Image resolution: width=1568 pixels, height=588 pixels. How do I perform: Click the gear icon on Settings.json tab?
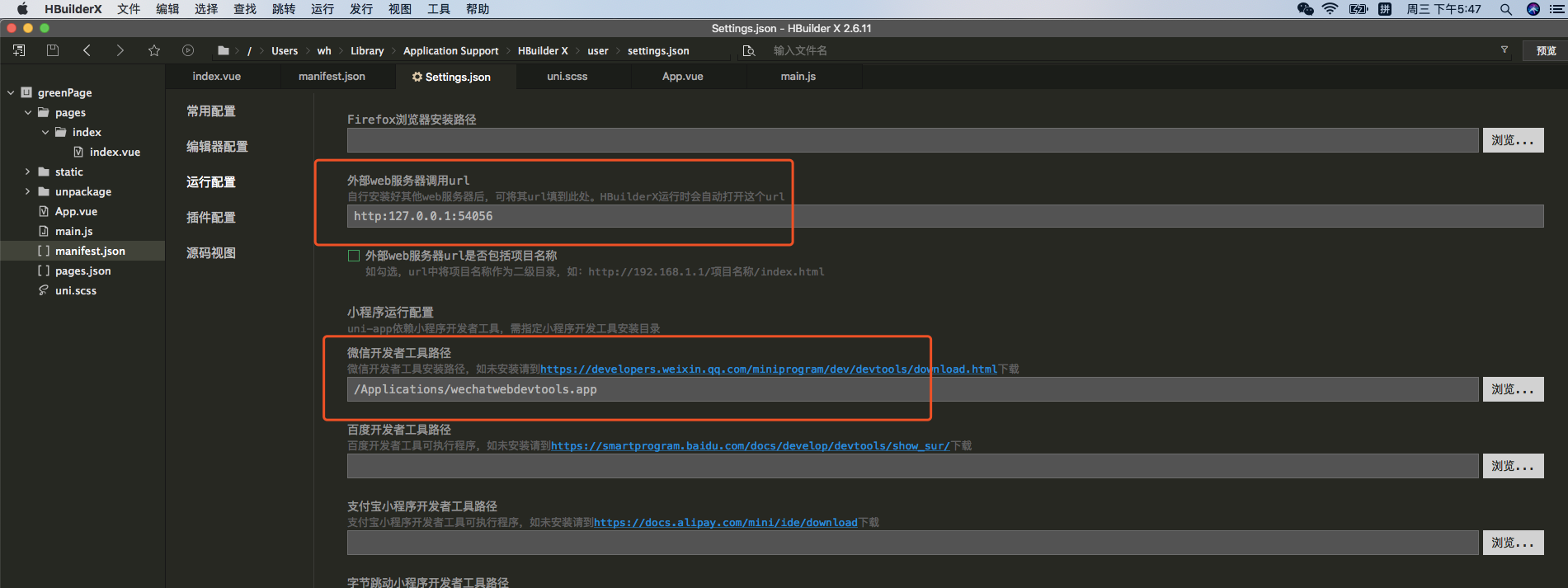[x=417, y=77]
